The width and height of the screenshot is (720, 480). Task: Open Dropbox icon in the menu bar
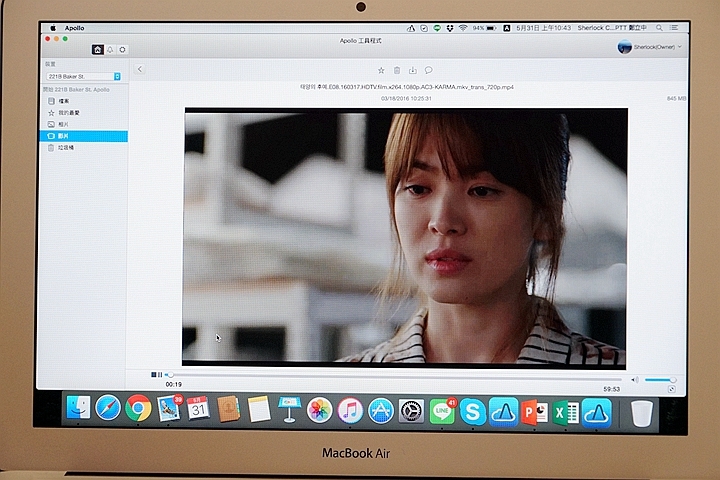click(450, 28)
